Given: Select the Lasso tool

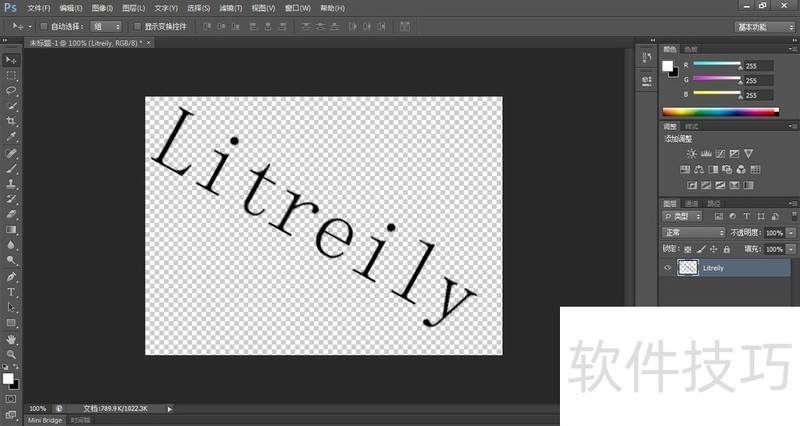Looking at the screenshot, I should tap(11, 91).
